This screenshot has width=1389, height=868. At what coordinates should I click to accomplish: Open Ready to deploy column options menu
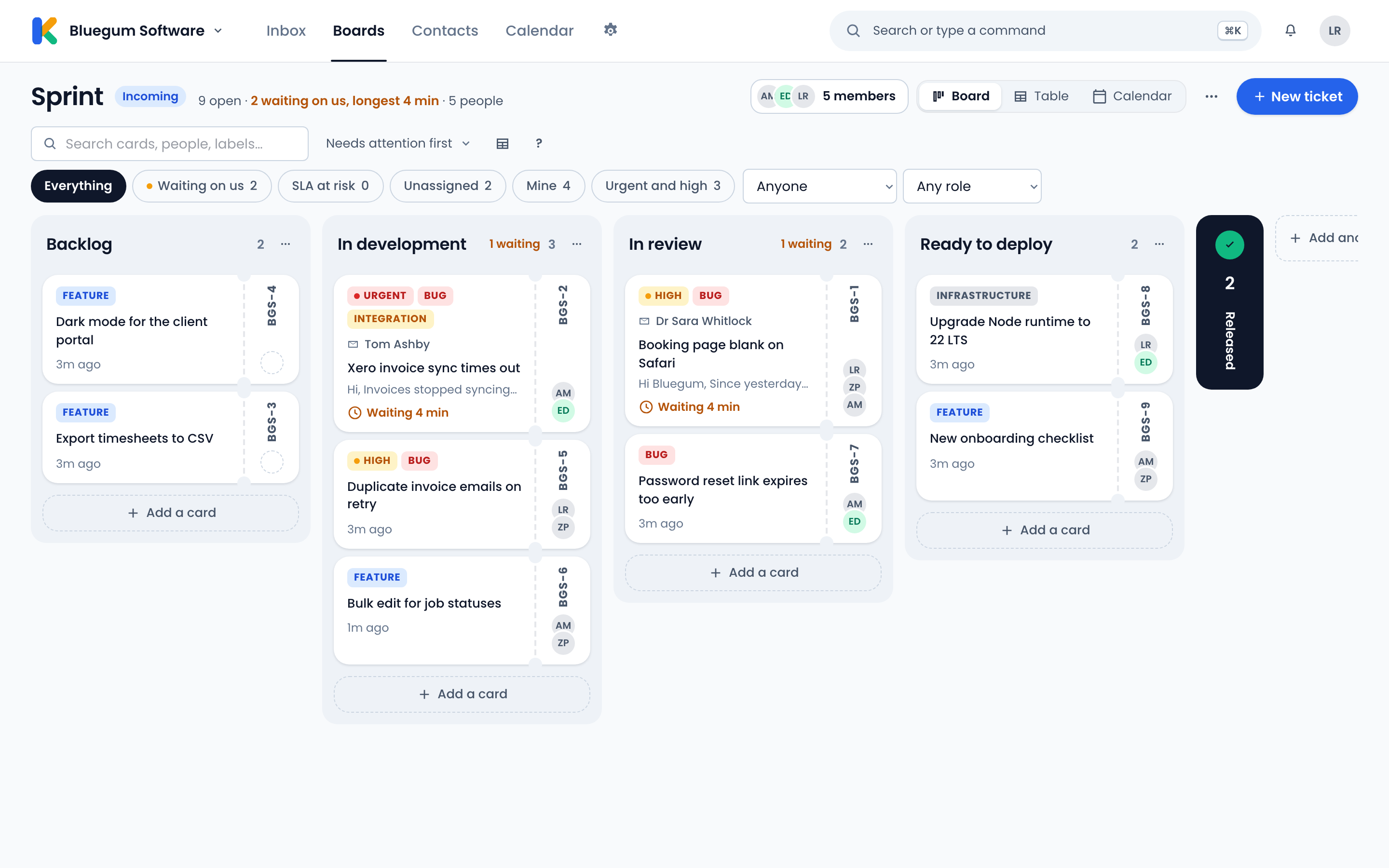coord(1159,244)
